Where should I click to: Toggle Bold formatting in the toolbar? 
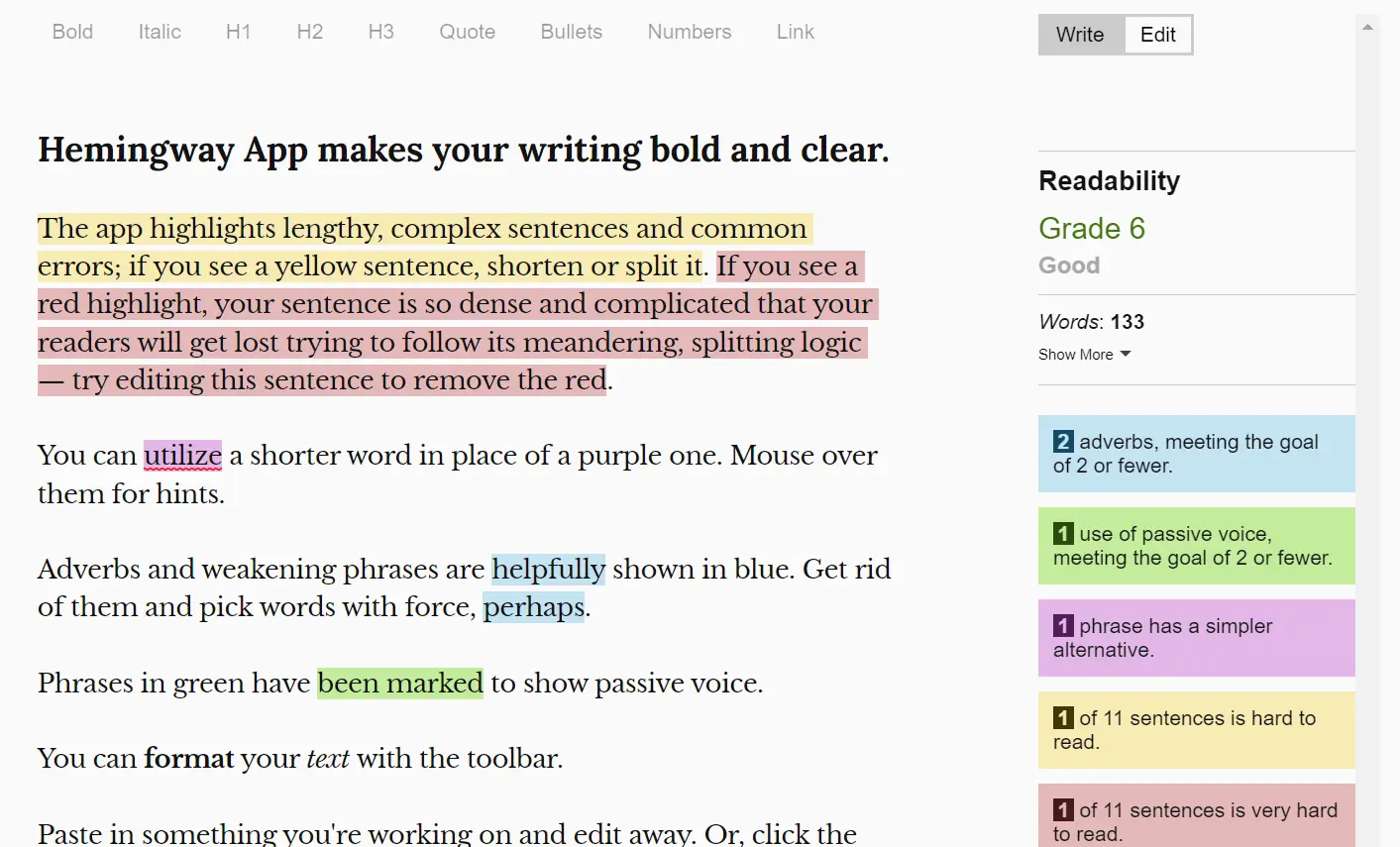pos(72,32)
